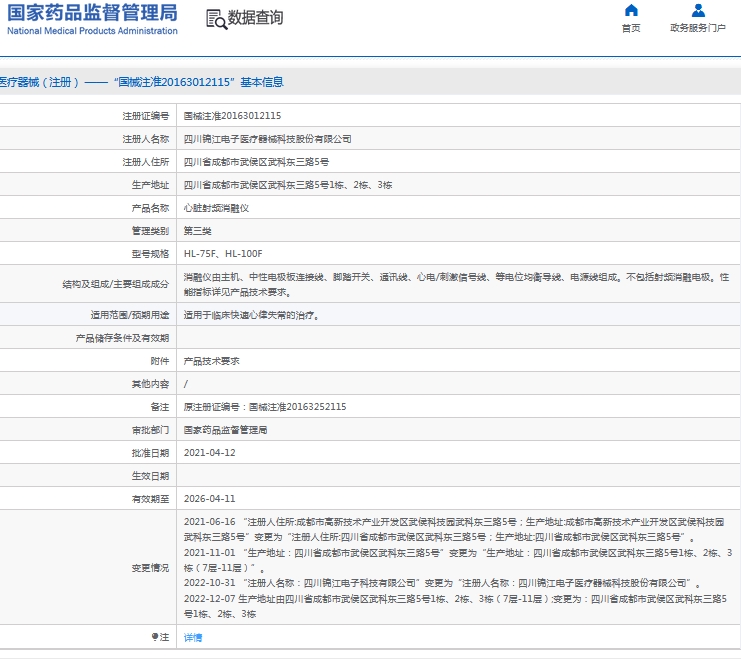Click the 2022-10-31 change record entry

443,583
